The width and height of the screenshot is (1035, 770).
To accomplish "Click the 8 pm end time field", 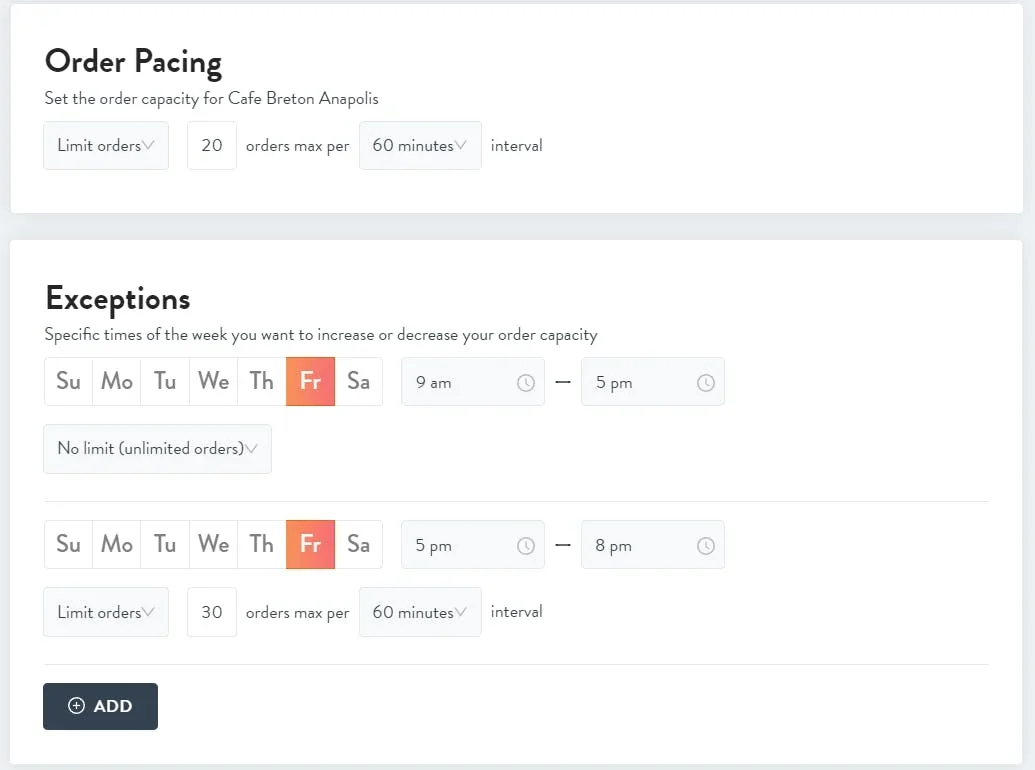I will (x=653, y=545).
